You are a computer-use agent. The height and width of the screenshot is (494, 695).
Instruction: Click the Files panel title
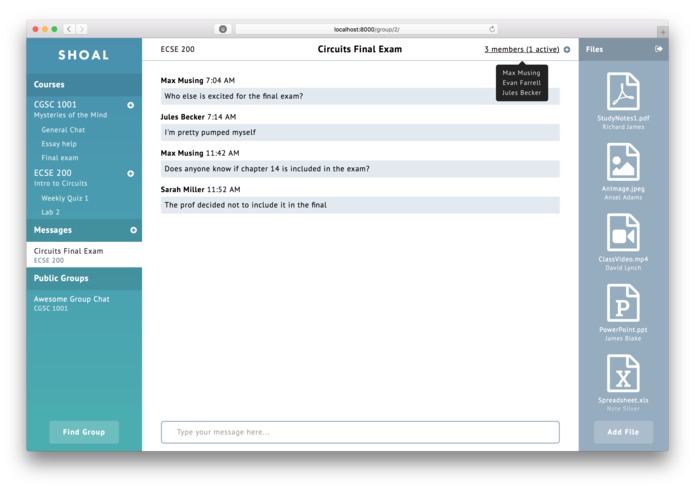click(x=594, y=49)
